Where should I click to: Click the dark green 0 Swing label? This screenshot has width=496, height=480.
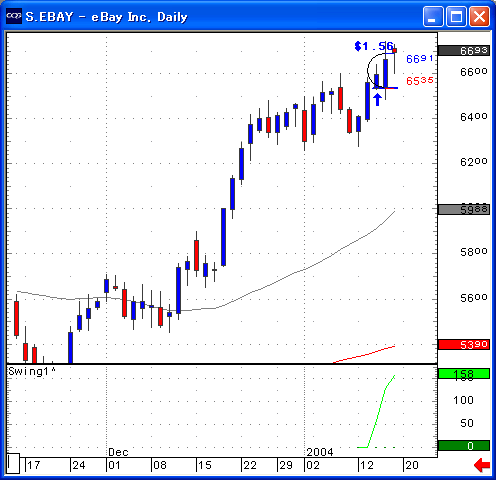tap(464, 446)
